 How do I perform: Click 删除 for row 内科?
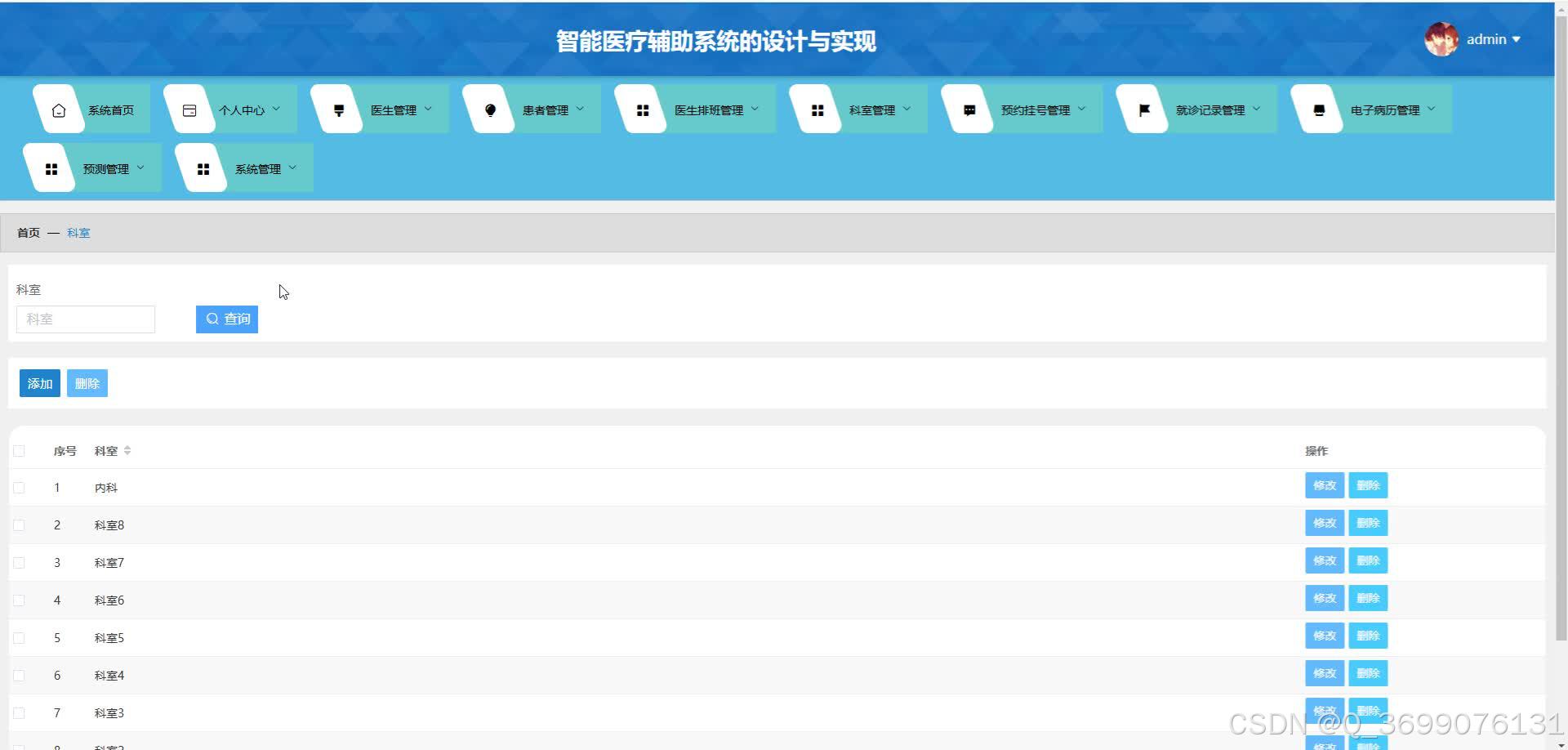(x=1368, y=485)
